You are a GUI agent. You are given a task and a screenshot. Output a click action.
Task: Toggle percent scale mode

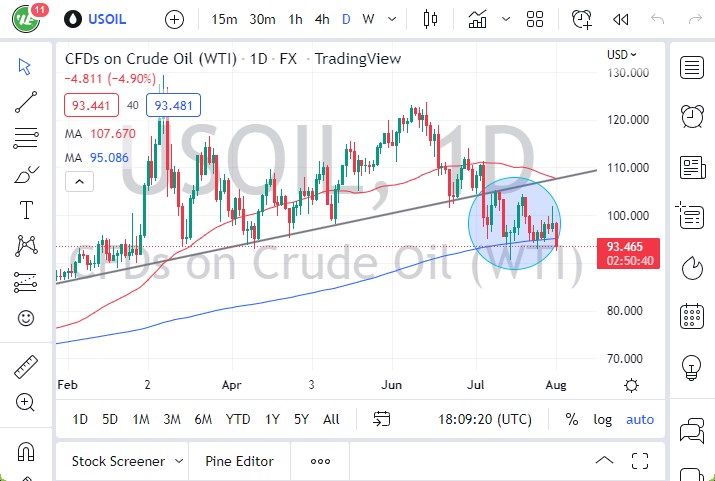571,419
